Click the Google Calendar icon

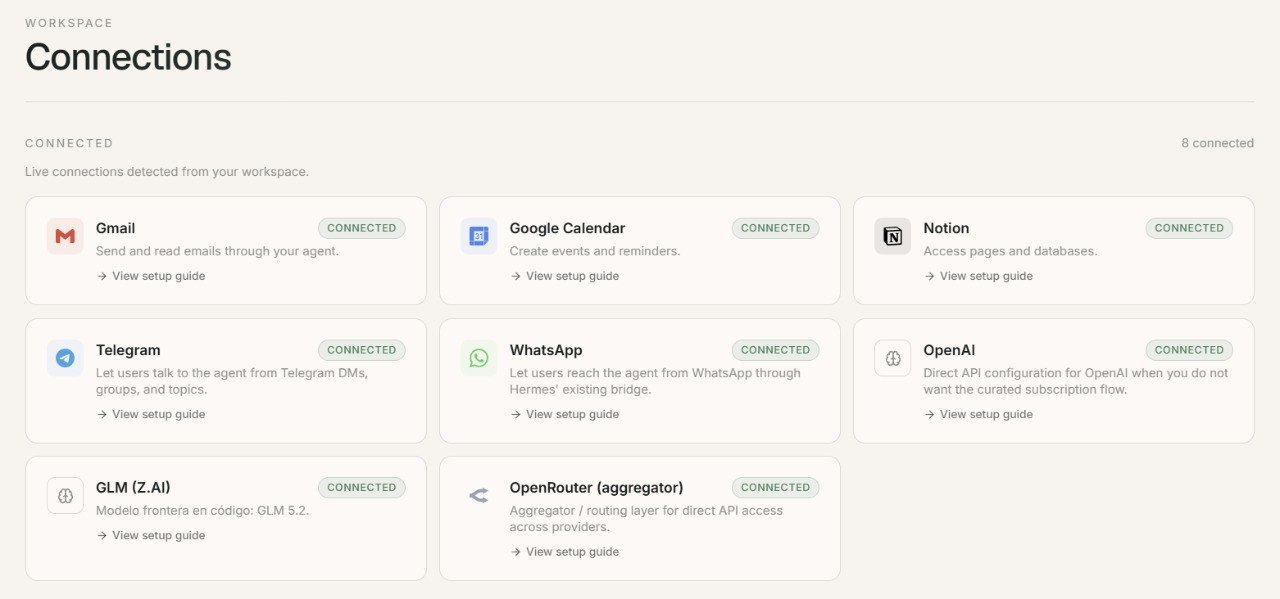pos(479,236)
